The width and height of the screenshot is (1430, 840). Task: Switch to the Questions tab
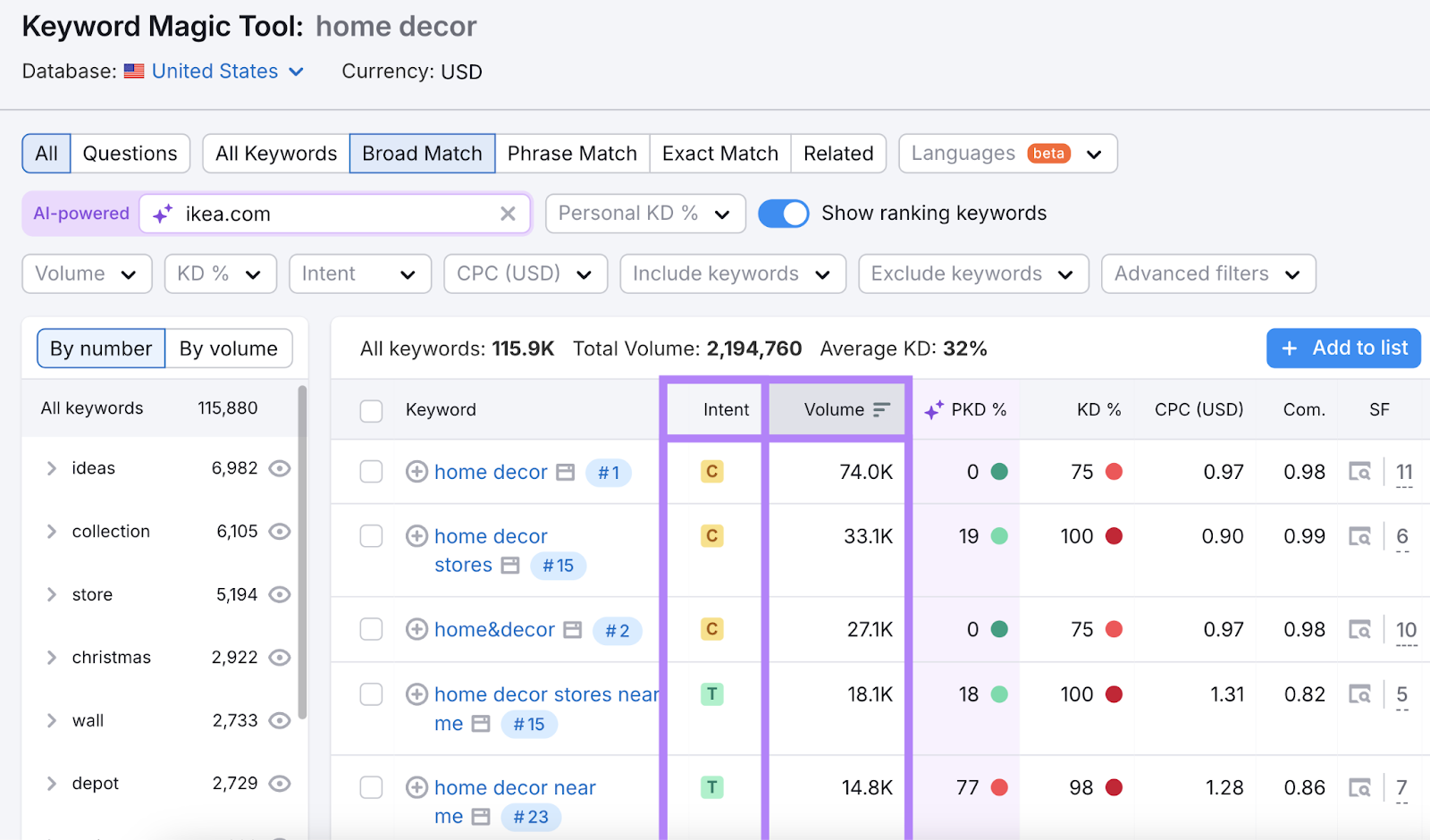point(130,154)
